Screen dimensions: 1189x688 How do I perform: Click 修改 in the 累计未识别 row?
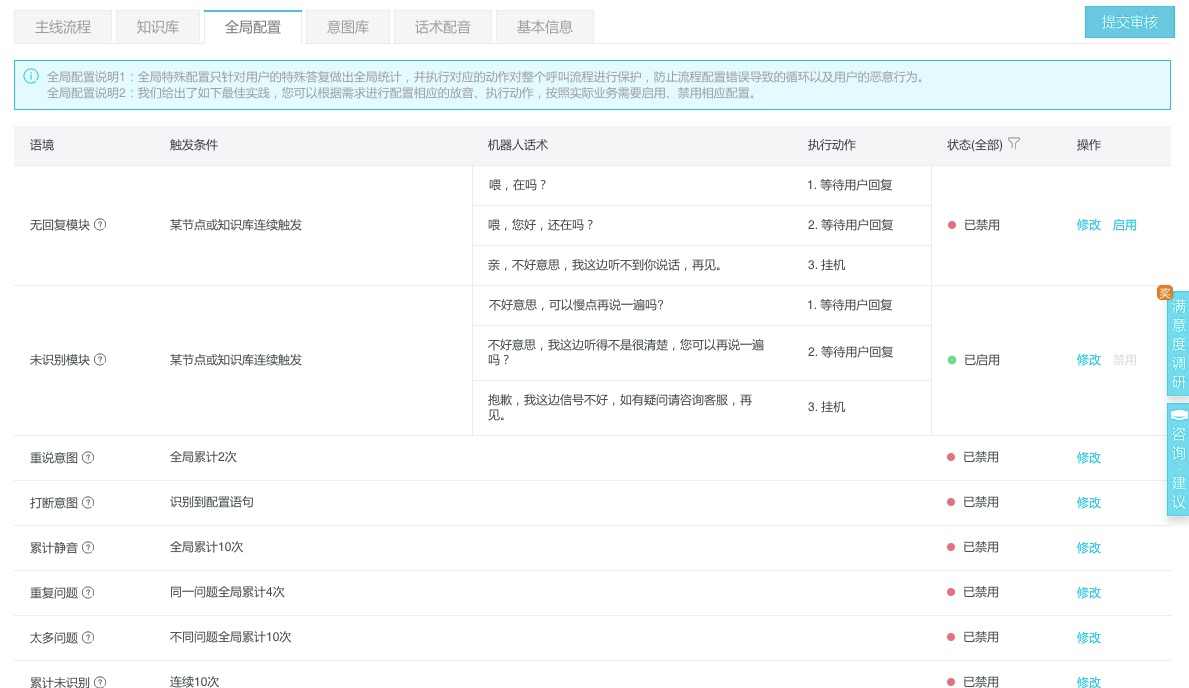coord(1088,682)
